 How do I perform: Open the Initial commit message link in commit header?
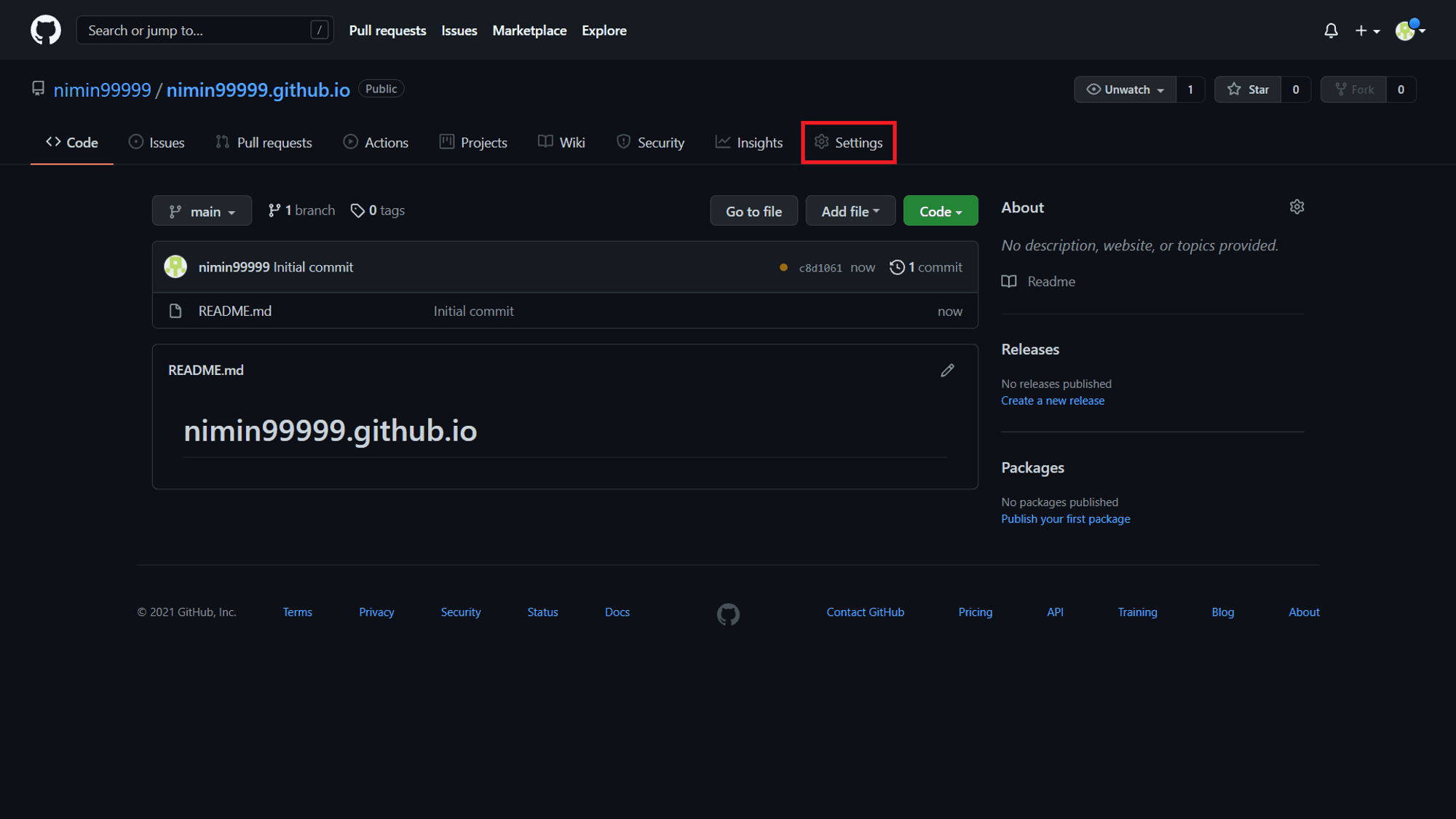click(313, 267)
